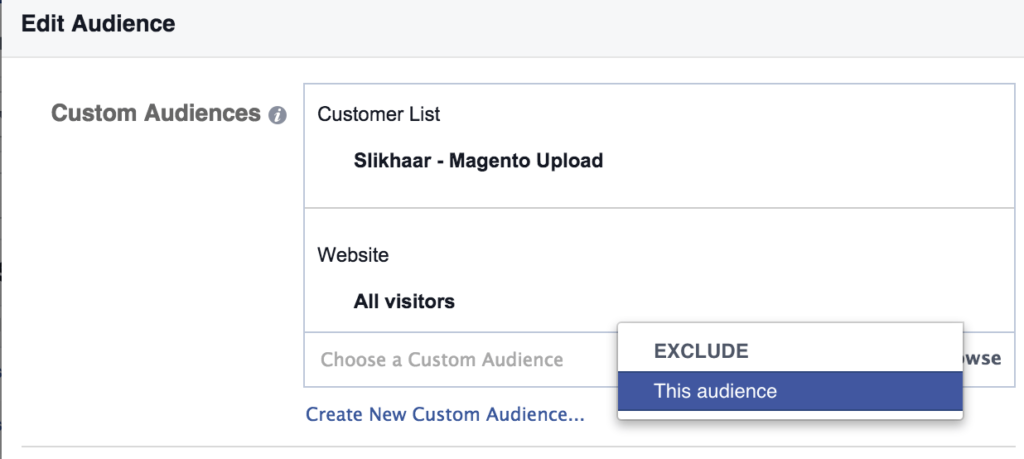
Task: Click the Website category label
Action: (353, 255)
